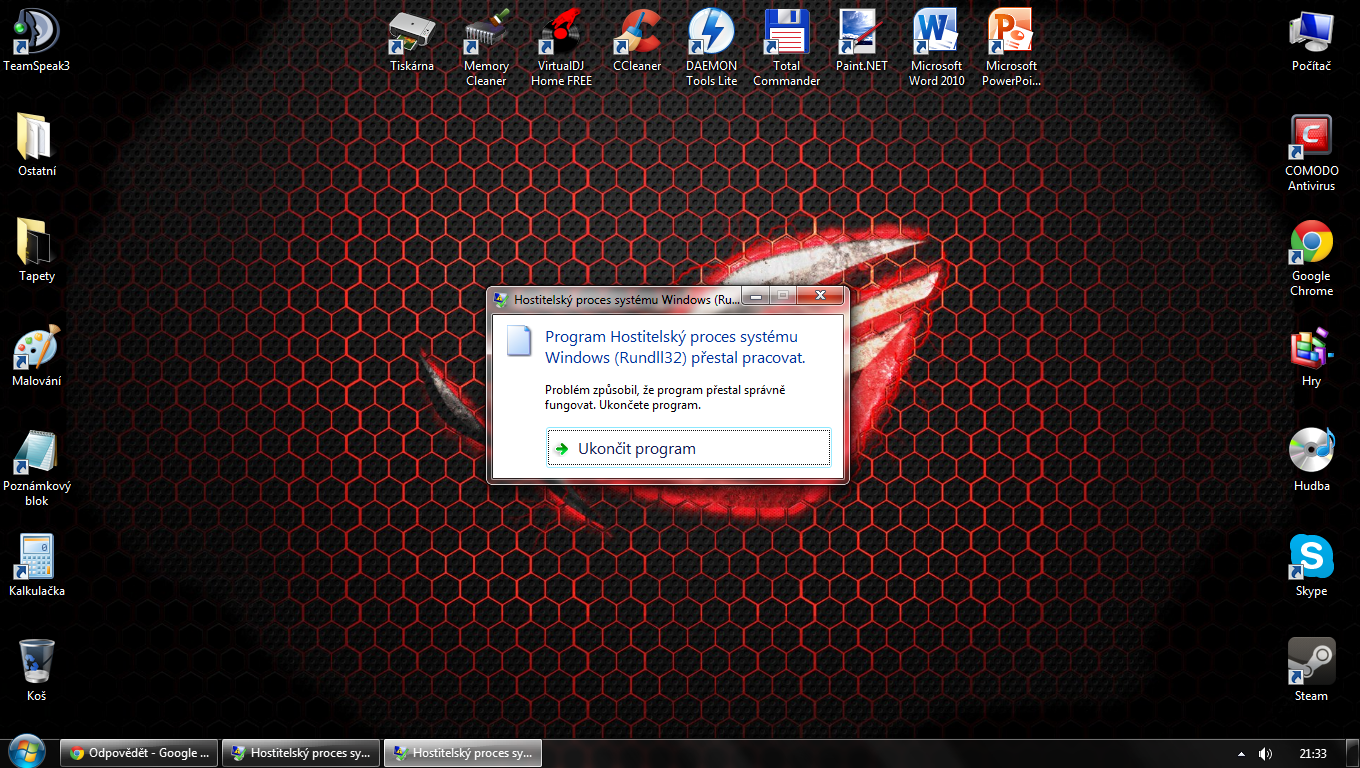1360x768 pixels.
Task: Click the 21:33 taskbar clock
Action: [1313, 754]
